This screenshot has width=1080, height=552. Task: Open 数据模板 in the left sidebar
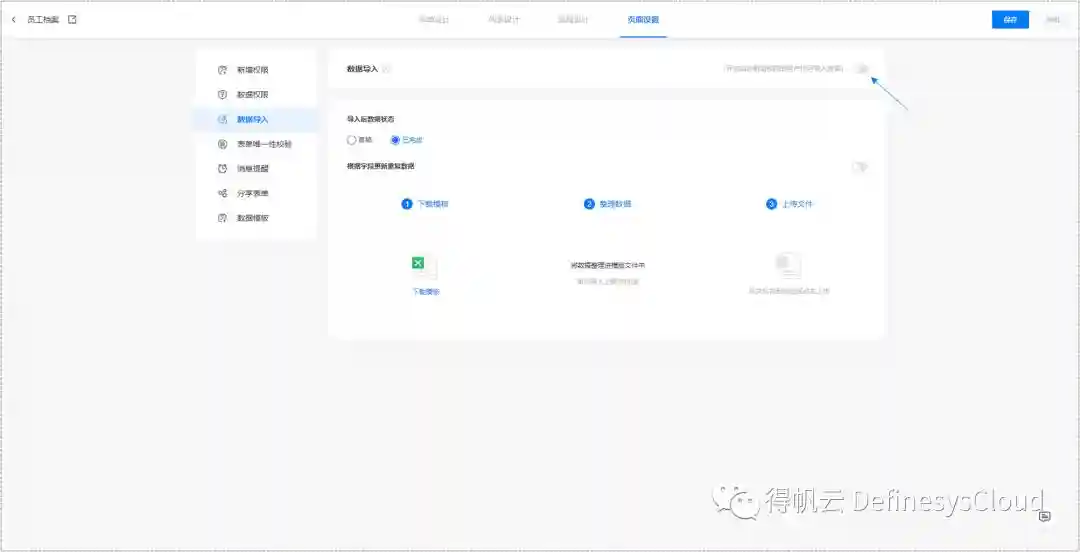coord(252,218)
